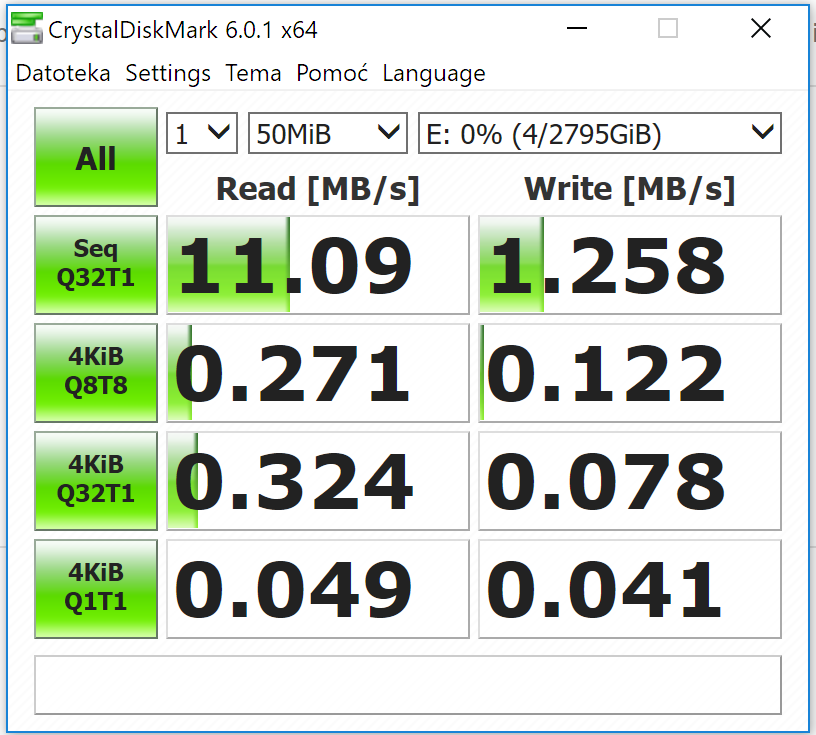Image resolution: width=816 pixels, height=735 pixels.
Task: Click the 4KiB Q32T1 write value 0.078
Action: (630, 480)
